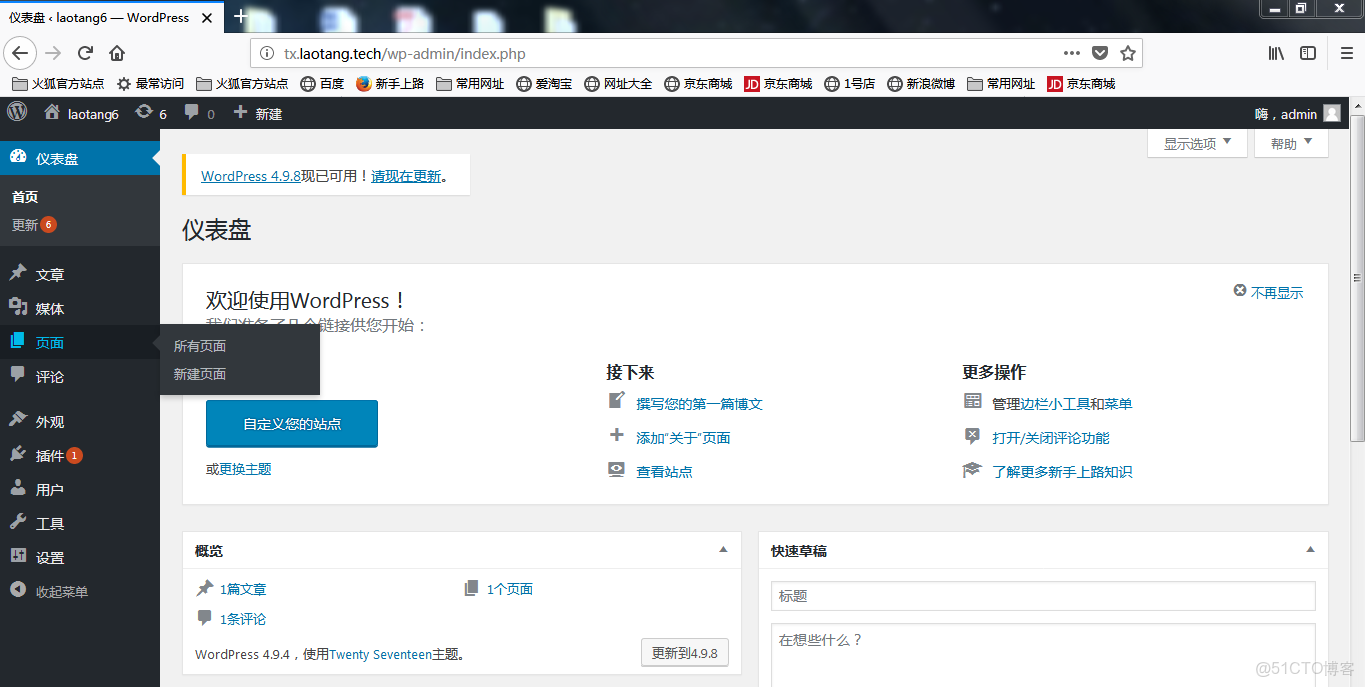Viewport: 1365px width, 687px height.
Task: Click 1 post (1篇文章) link
Action: [x=243, y=589]
